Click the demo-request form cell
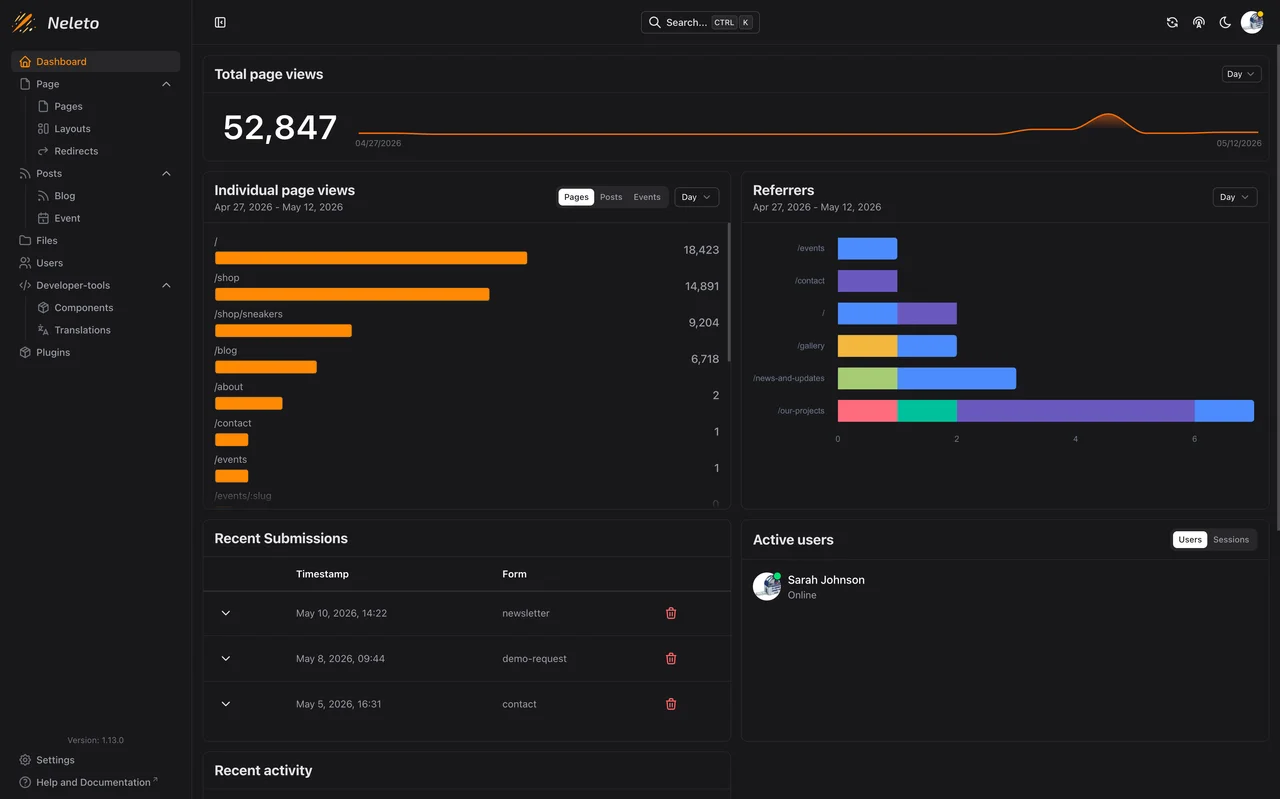Image resolution: width=1280 pixels, height=799 pixels. (x=534, y=658)
